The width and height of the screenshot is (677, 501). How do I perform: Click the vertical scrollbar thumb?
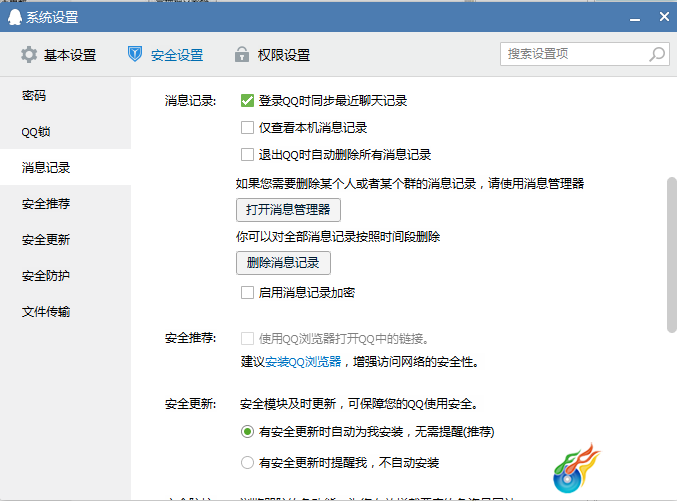tap(671, 254)
